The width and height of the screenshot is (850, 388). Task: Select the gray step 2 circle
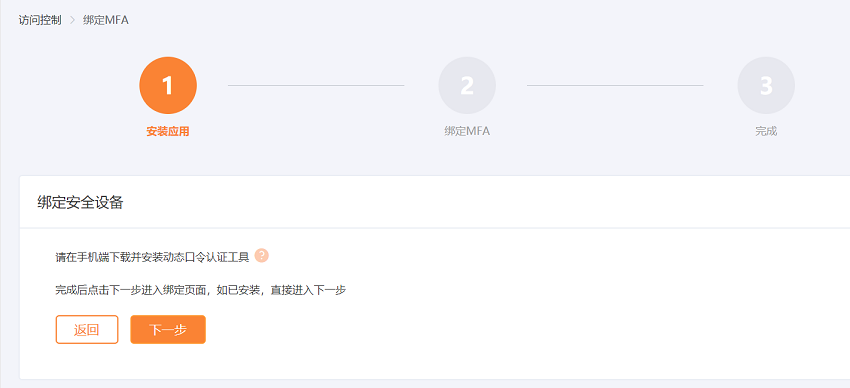coord(467,86)
